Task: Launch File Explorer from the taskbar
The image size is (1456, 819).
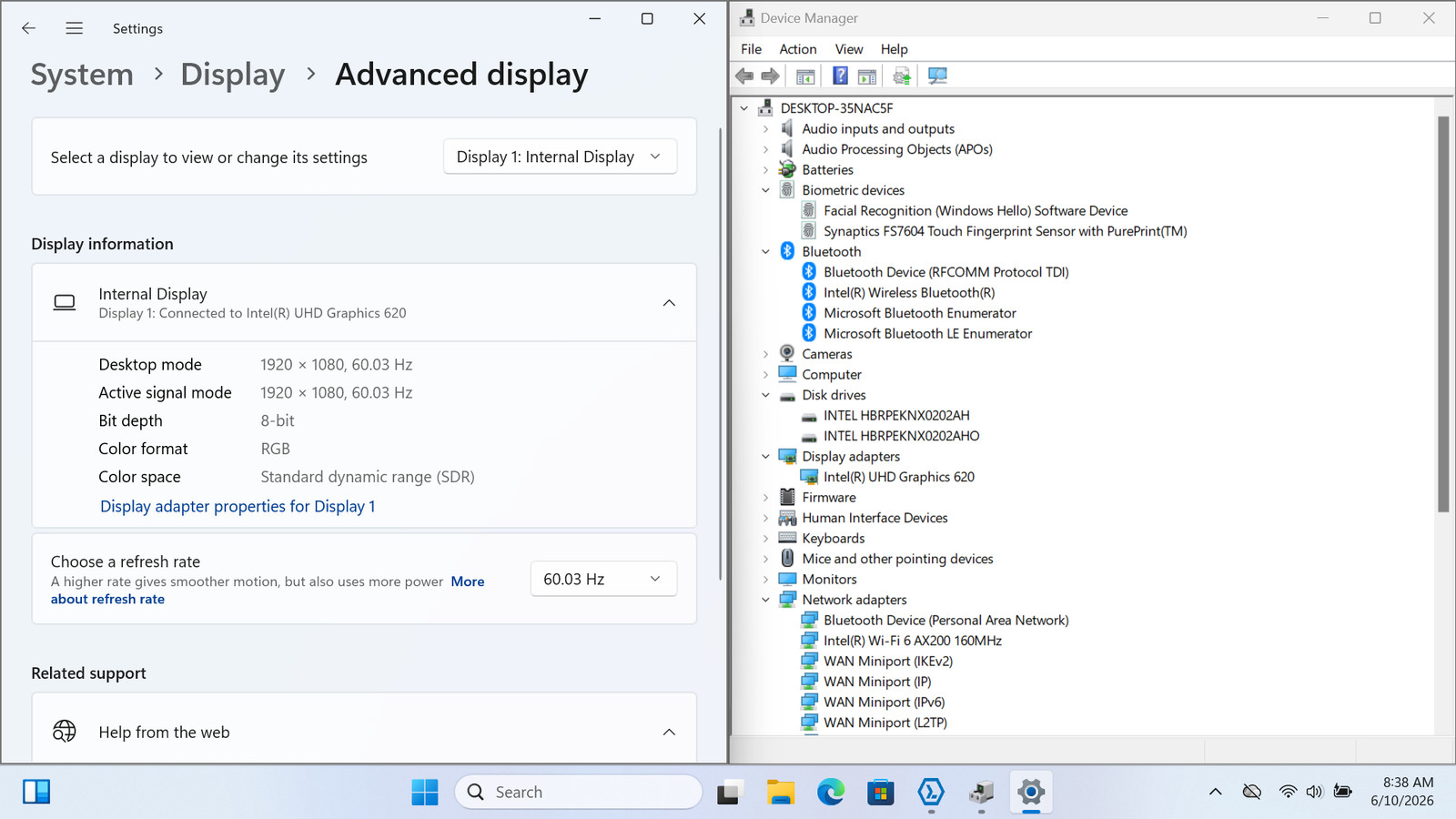Action: coord(781,792)
